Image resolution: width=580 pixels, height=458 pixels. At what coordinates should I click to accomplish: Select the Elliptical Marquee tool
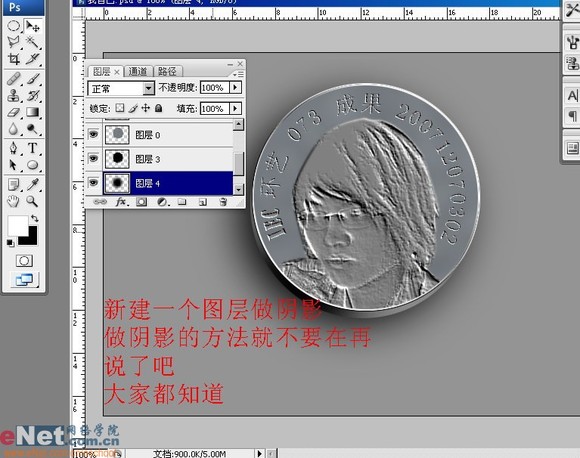coord(14,26)
